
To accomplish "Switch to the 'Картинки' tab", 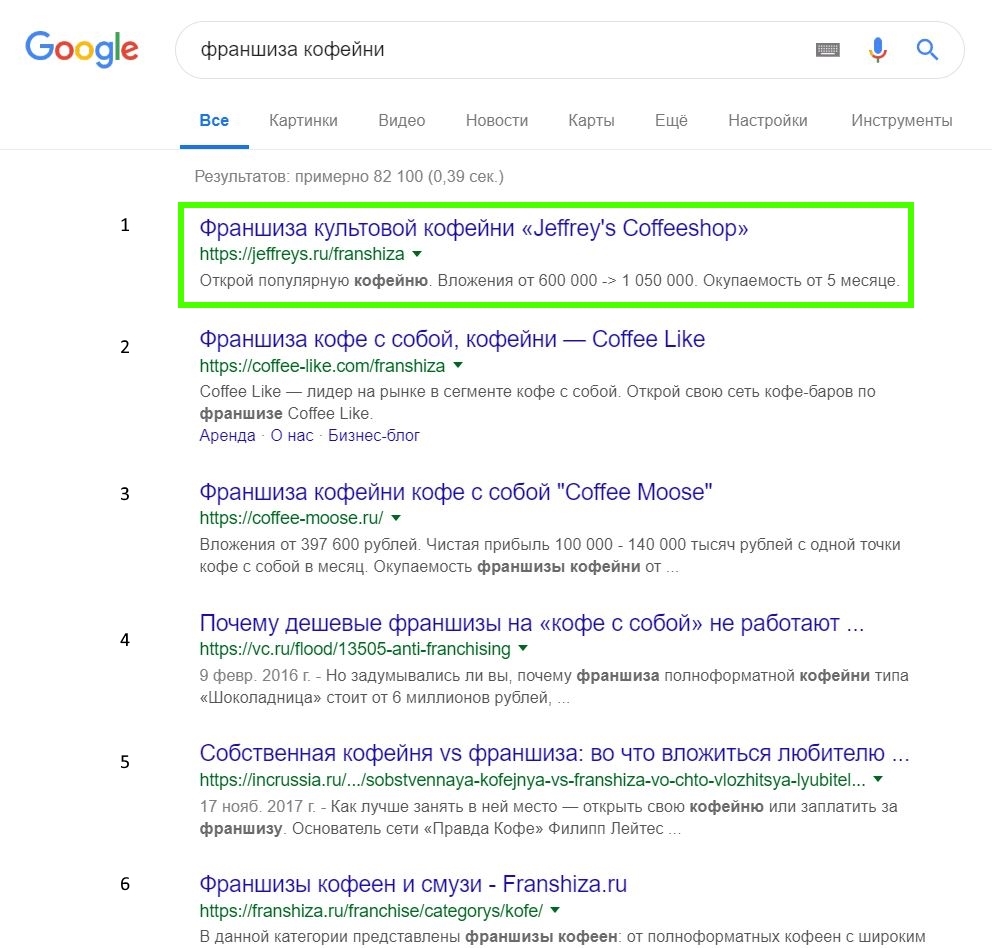I will (303, 120).
